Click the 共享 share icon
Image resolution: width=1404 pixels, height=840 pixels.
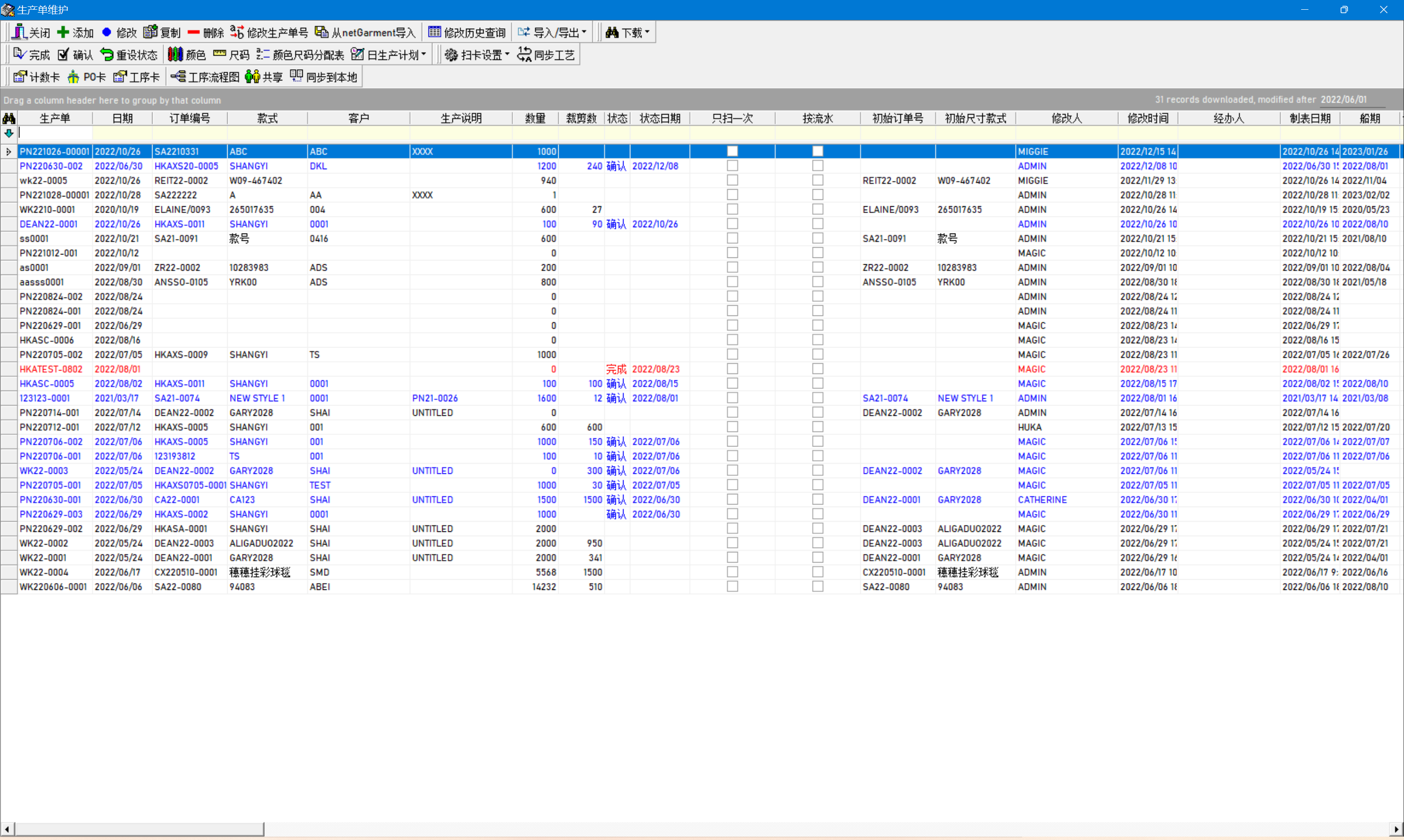(x=253, y=77)
